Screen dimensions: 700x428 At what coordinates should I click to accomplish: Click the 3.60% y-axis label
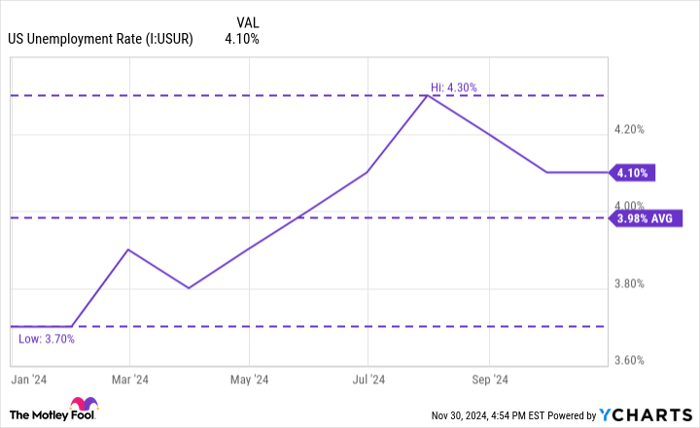tap(628, 360)
